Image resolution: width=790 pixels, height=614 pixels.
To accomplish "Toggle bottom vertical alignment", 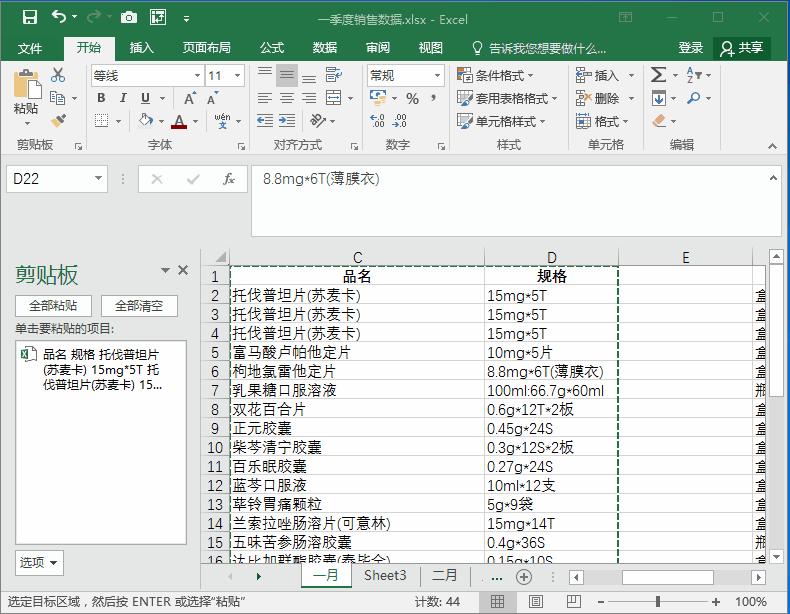I will pos(309,77).
